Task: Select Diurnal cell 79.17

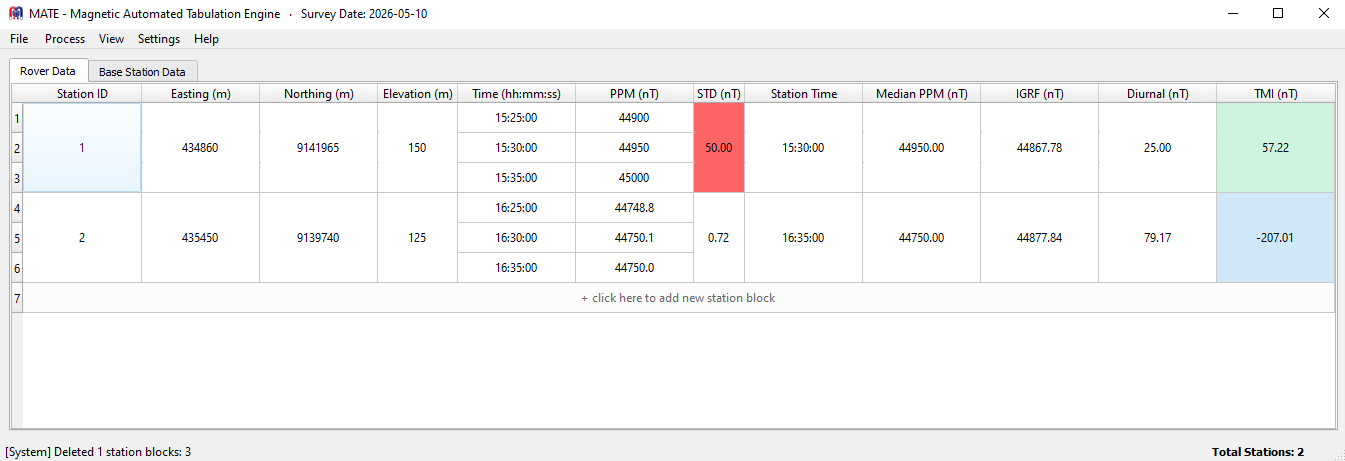Action: point(1157,238)
